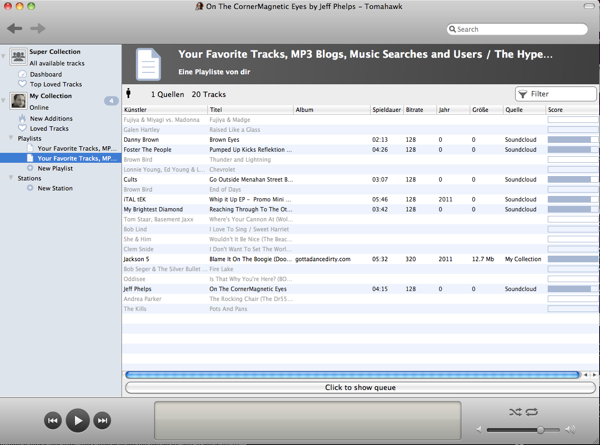
Task: Sort by the Album column
Action: click(332, 110)
